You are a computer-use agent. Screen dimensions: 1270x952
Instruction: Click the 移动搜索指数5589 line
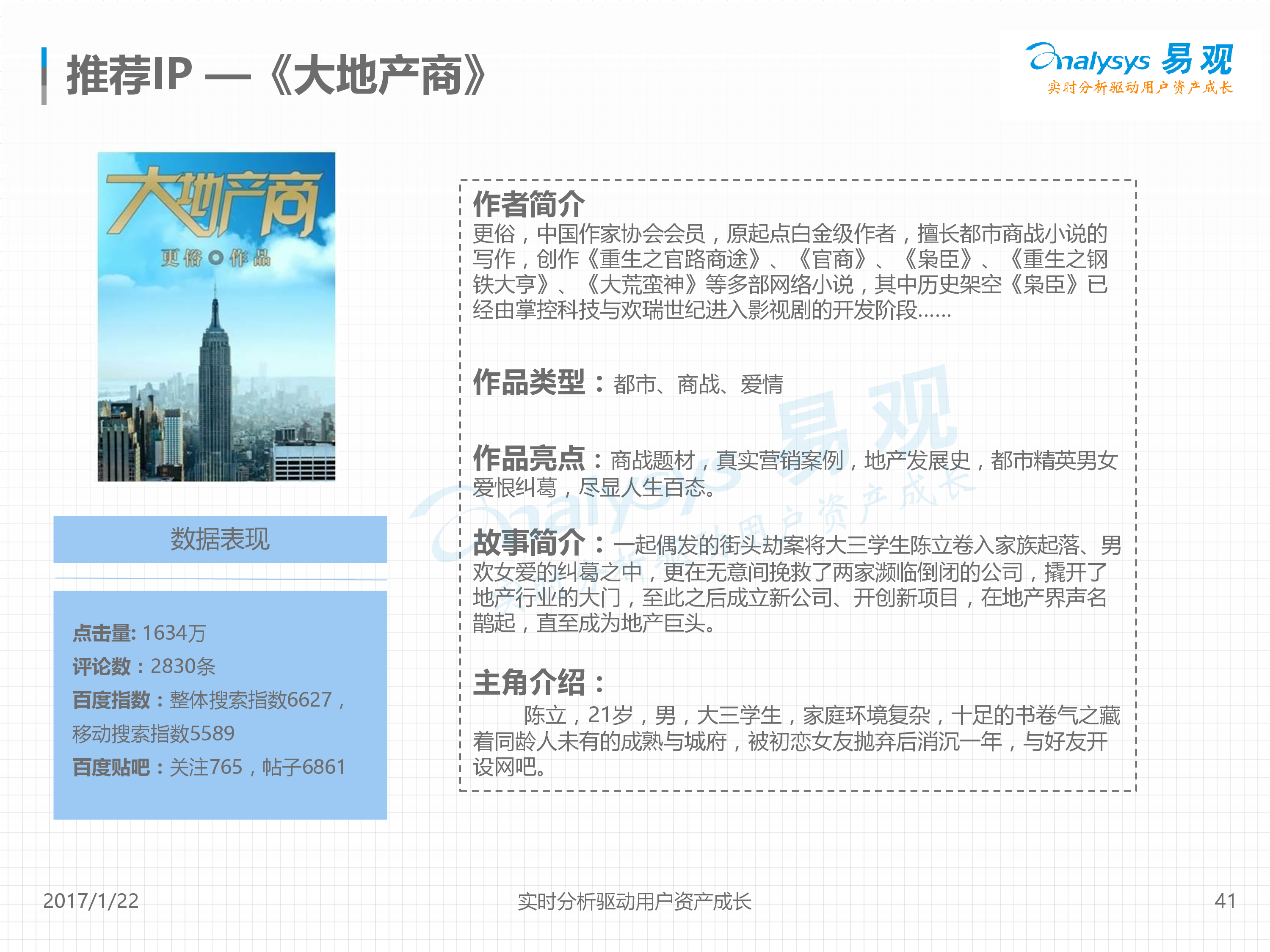153,733
